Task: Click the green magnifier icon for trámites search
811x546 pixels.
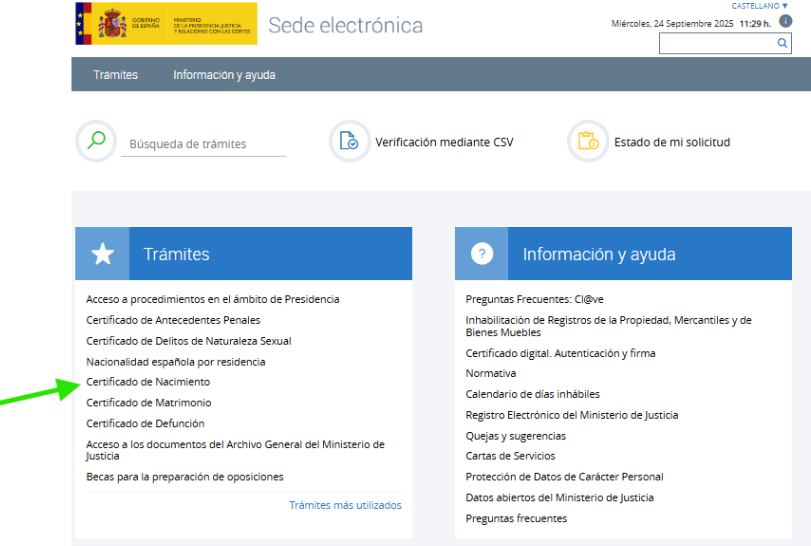Action: point(96,141)
